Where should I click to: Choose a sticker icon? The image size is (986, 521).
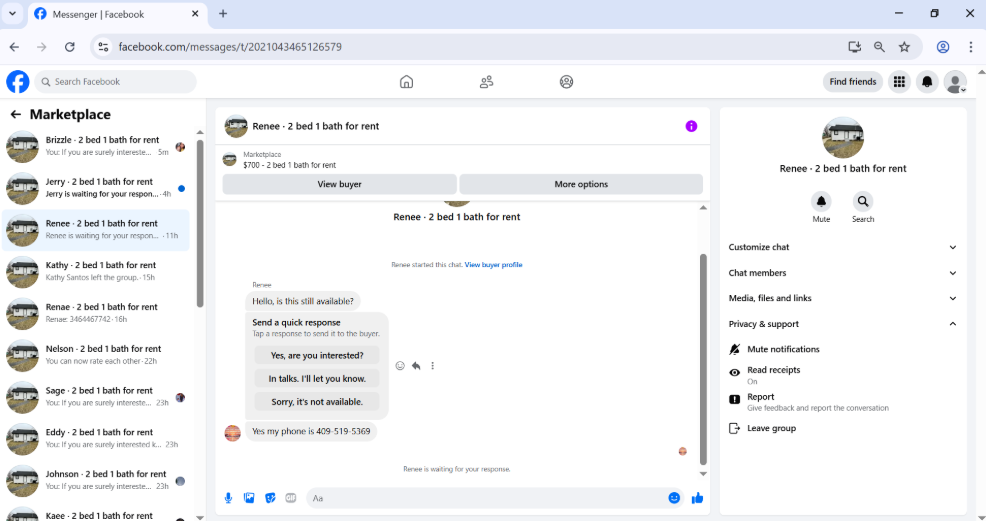coord(270,498)
